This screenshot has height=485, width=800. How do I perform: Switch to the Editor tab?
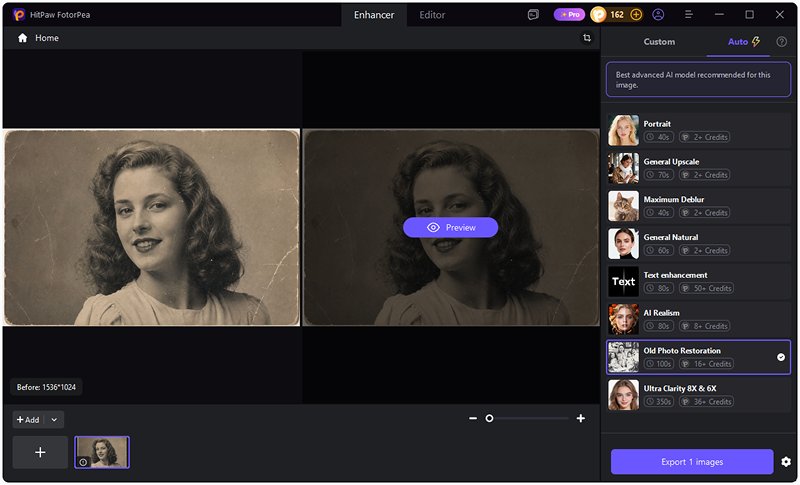pyautogui.click(x=432, y=15)
